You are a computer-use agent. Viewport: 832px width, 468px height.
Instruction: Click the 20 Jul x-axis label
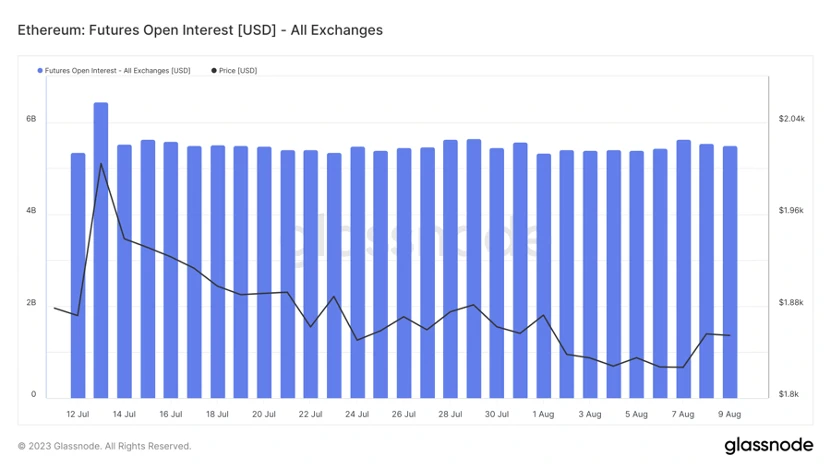pyautogui.click(x=264, y=414)
